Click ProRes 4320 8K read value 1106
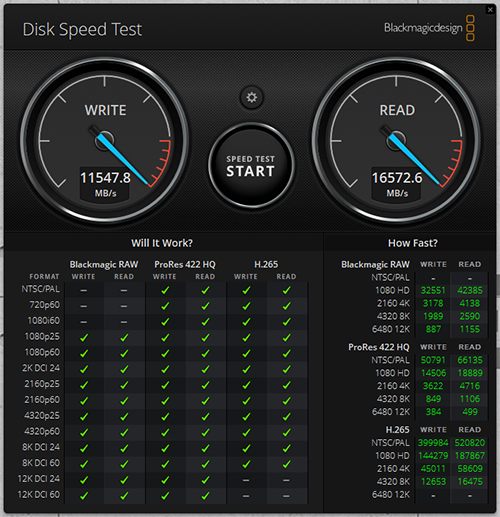This screenshot has width=500, height=517. (x=470, y=399)
